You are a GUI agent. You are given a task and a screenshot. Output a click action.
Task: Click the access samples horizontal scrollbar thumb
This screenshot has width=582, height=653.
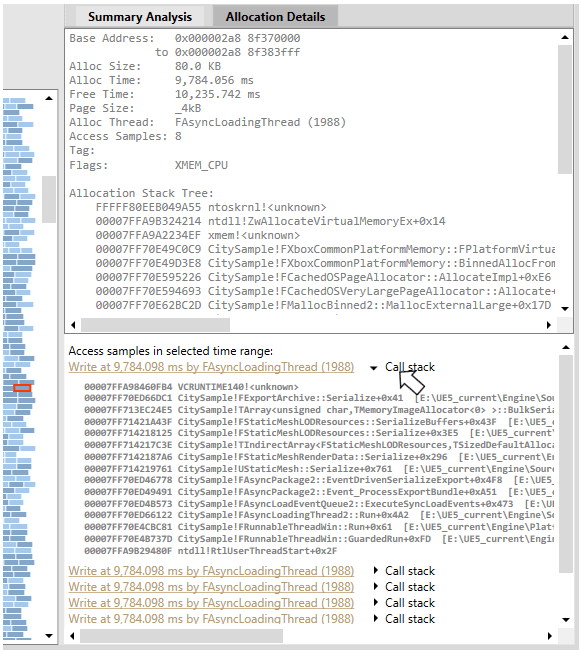(x=182, y=636)
